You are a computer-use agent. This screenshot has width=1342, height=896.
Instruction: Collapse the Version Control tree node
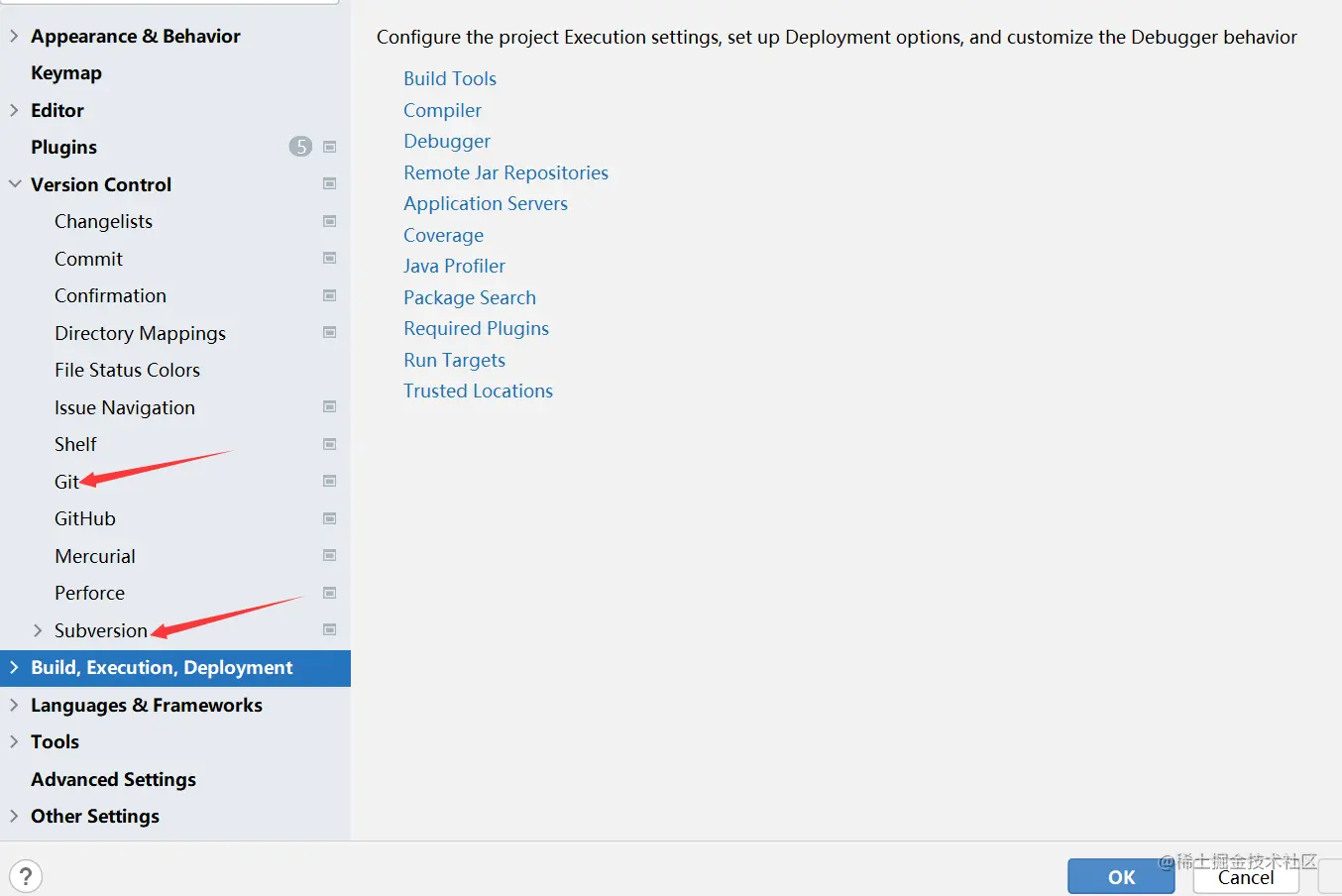[15, 184]
